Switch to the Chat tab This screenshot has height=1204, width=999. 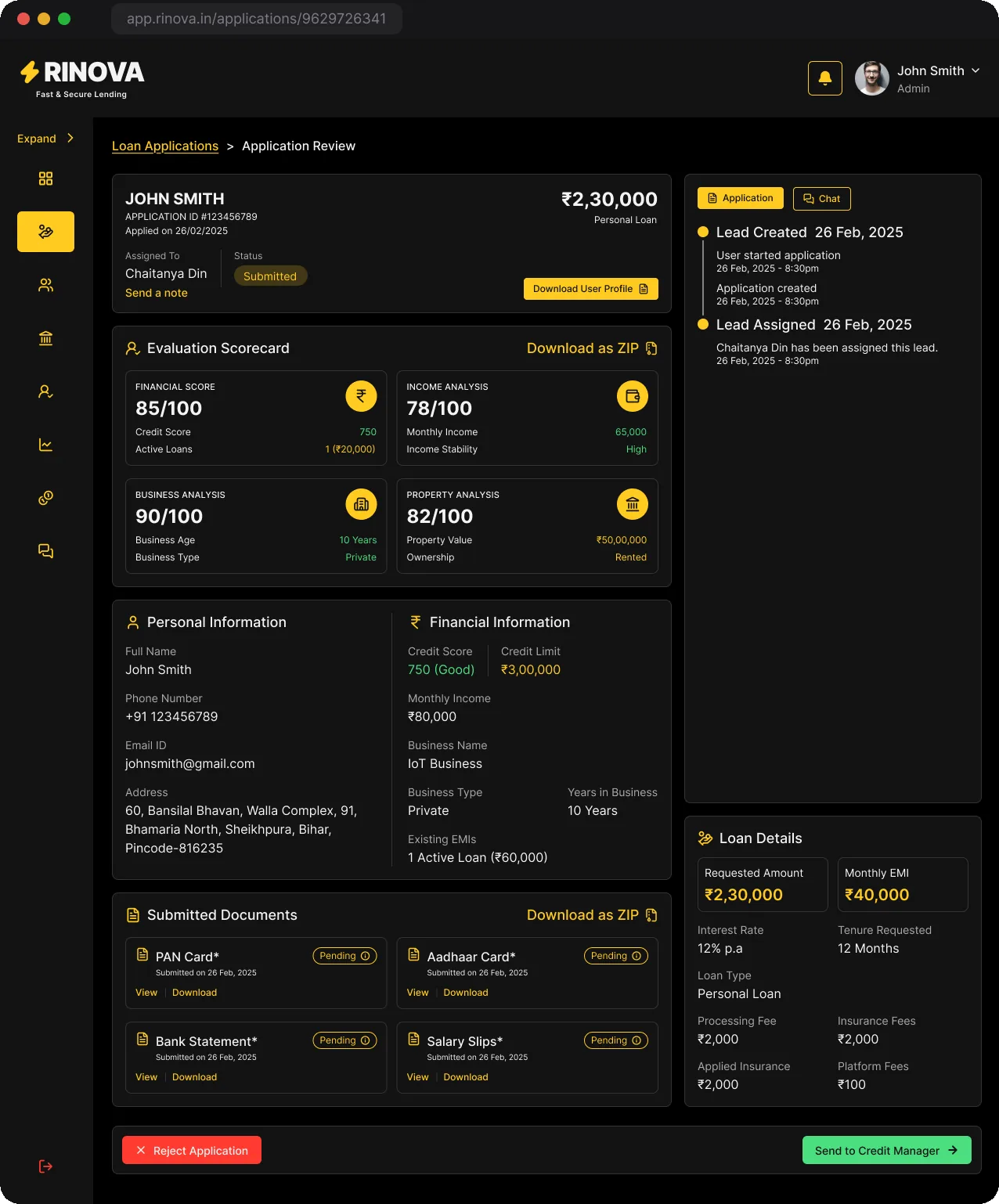coord(822,199)
